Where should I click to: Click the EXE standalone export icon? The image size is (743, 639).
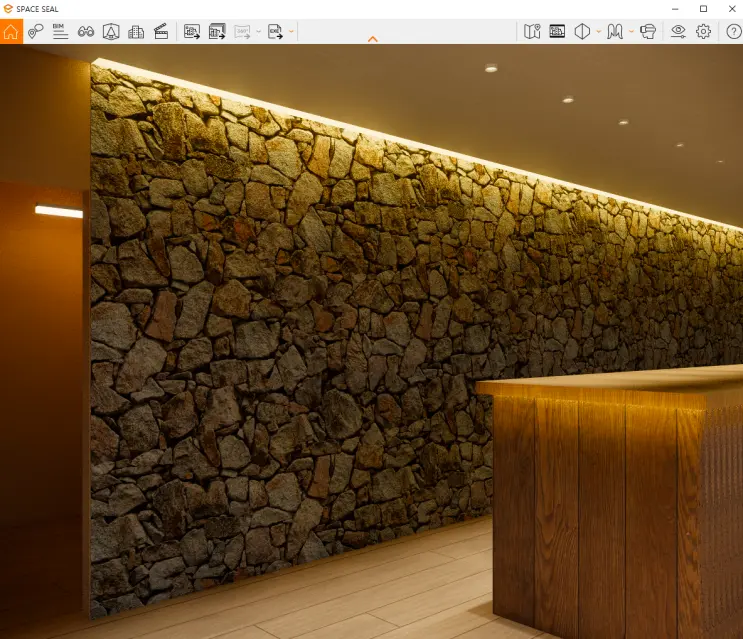pyautogui.click(x=275, y=32)
